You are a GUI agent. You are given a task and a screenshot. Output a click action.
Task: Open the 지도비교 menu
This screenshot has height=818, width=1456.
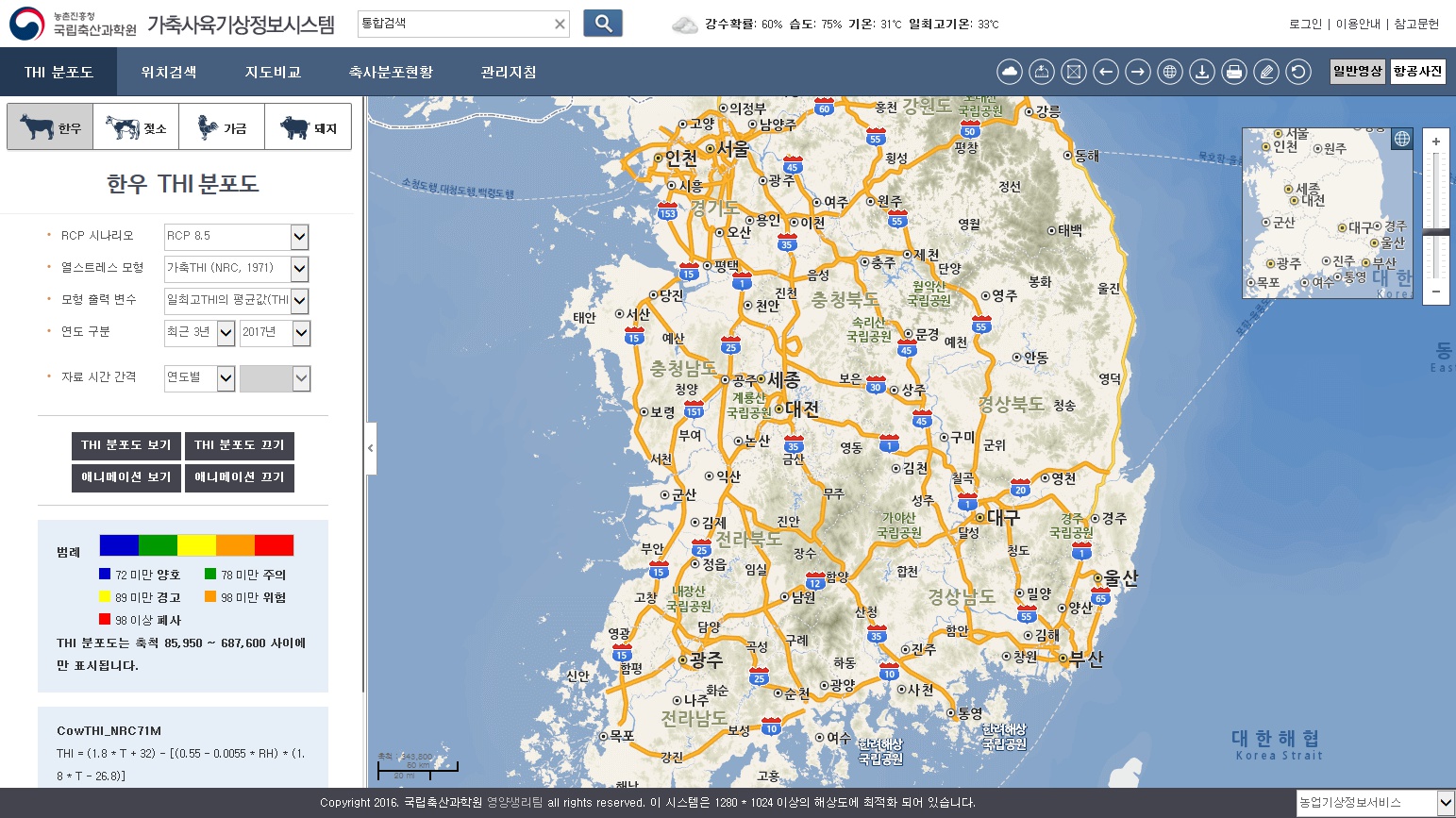click(x=273, y=72)
